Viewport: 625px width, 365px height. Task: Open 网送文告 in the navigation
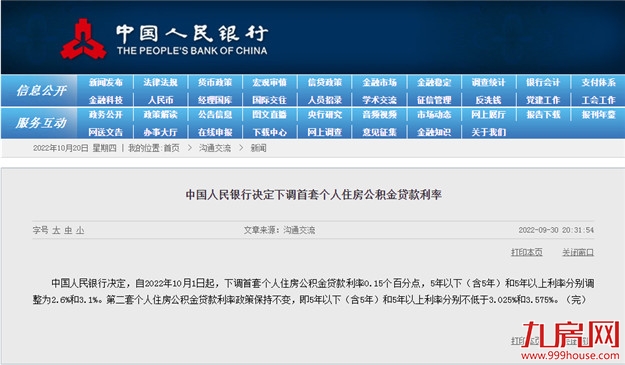click(106, 132)
